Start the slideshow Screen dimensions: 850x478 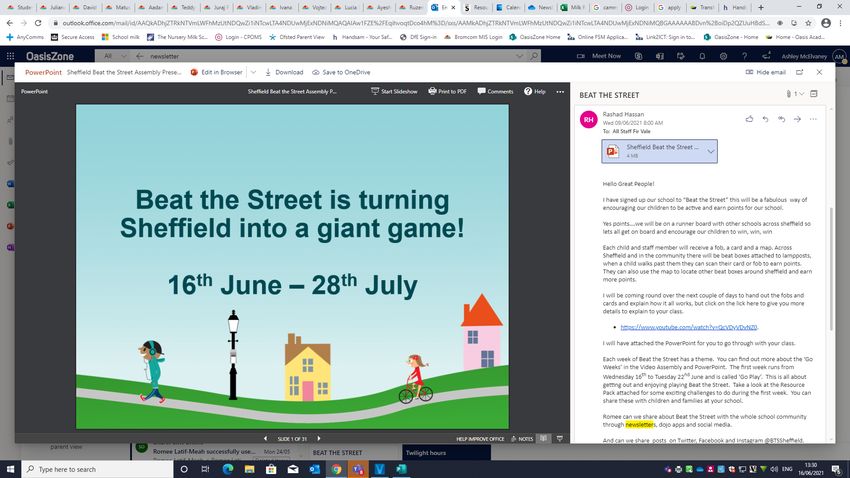click(x=394, y=92)
